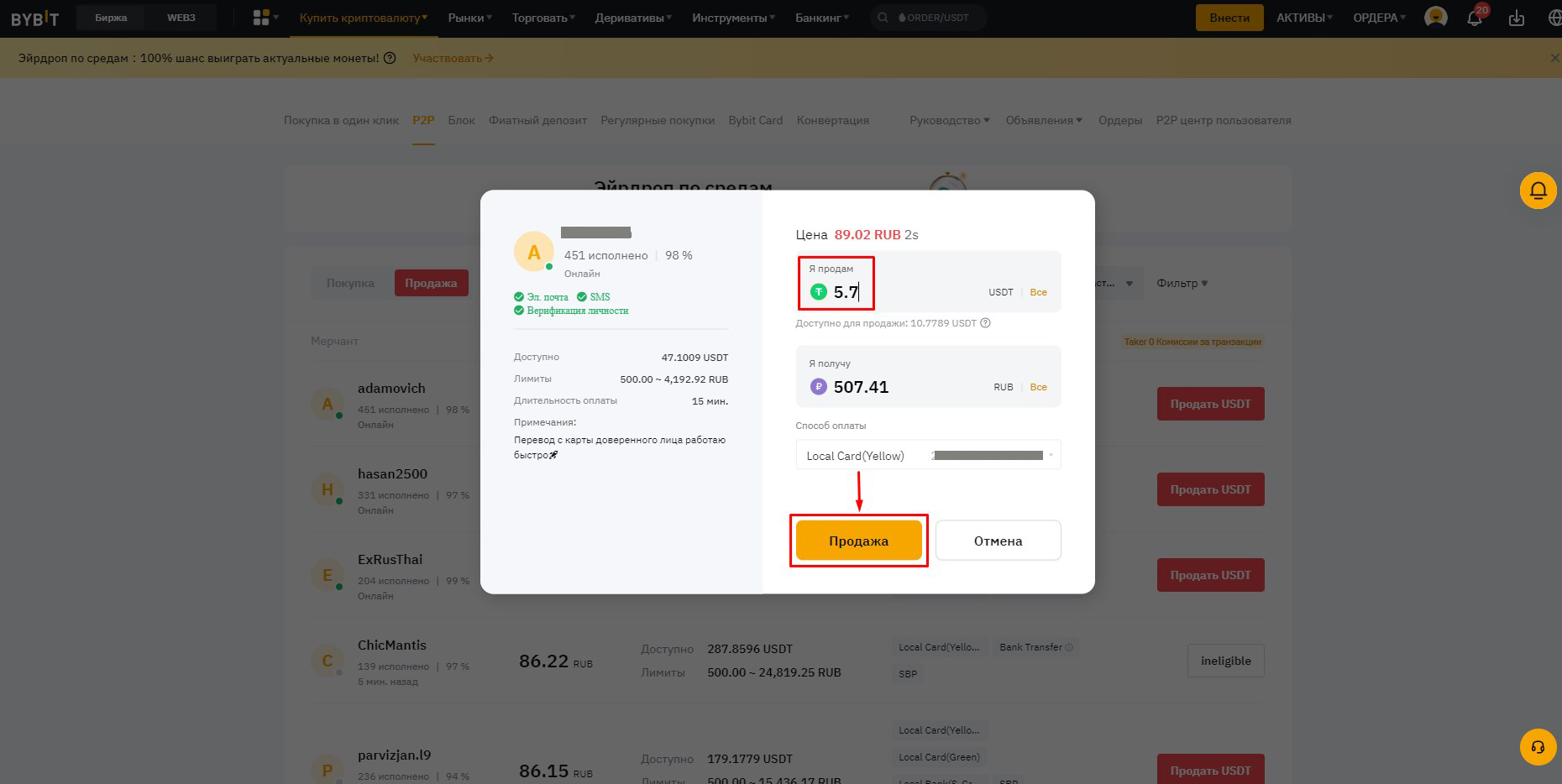Image resolution: width=1562 pixels, height=784 pixels.
Task: Click Внести deposit button
Action: (x=1229, y=18)
